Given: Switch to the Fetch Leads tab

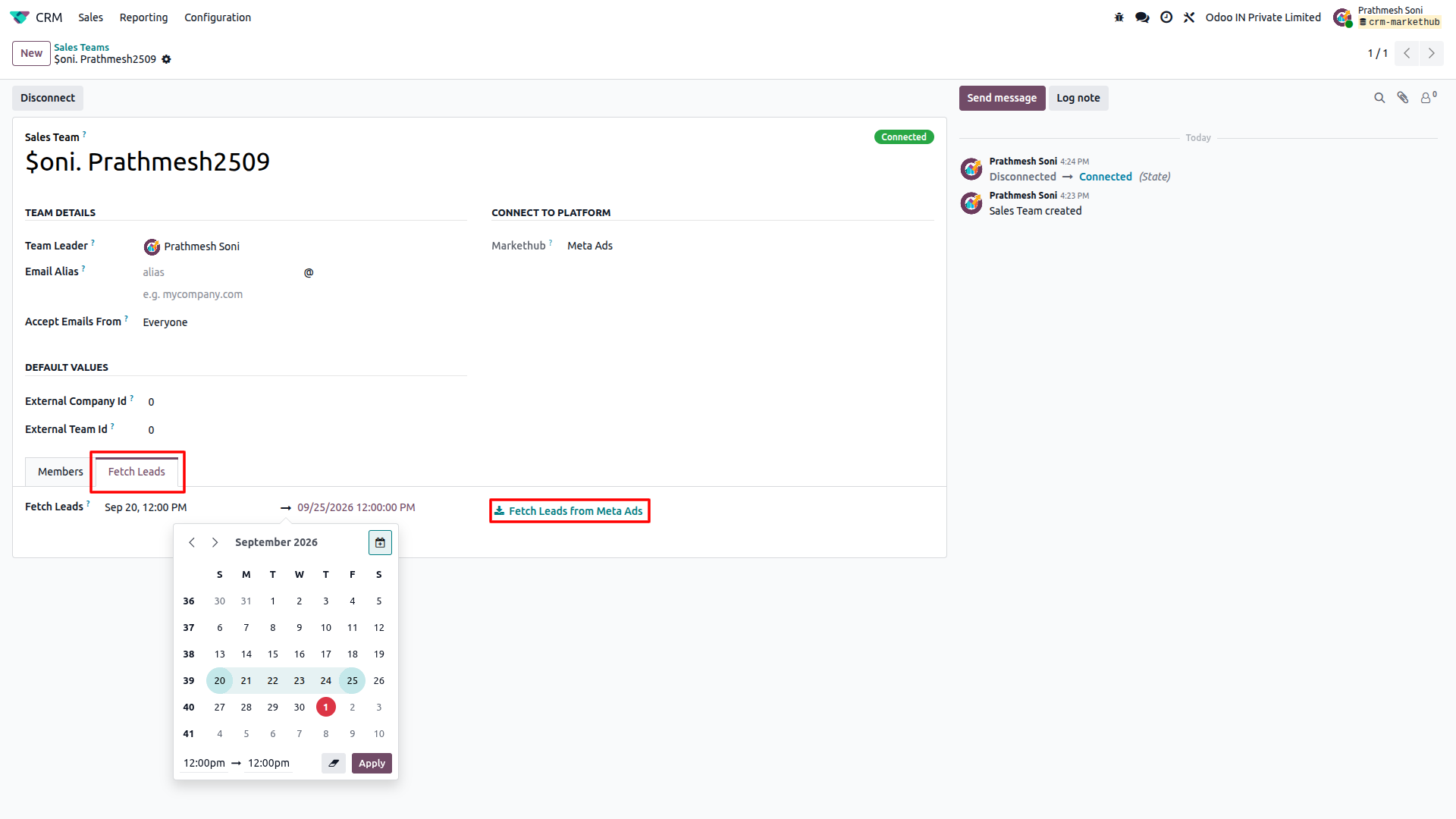Looking at the screenshot, I should pos(136,472).
